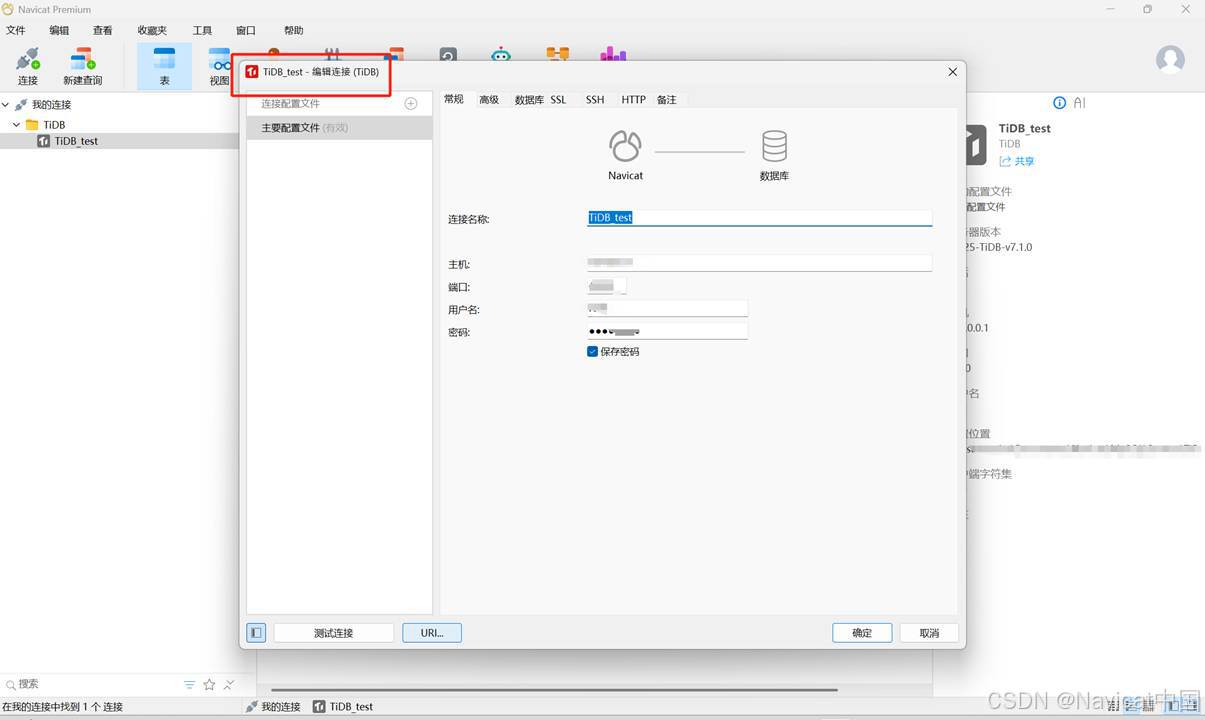The width and height of the screenshot is (1205, 720).
Task: Open the 查看 menu
Action: [103, 31]
